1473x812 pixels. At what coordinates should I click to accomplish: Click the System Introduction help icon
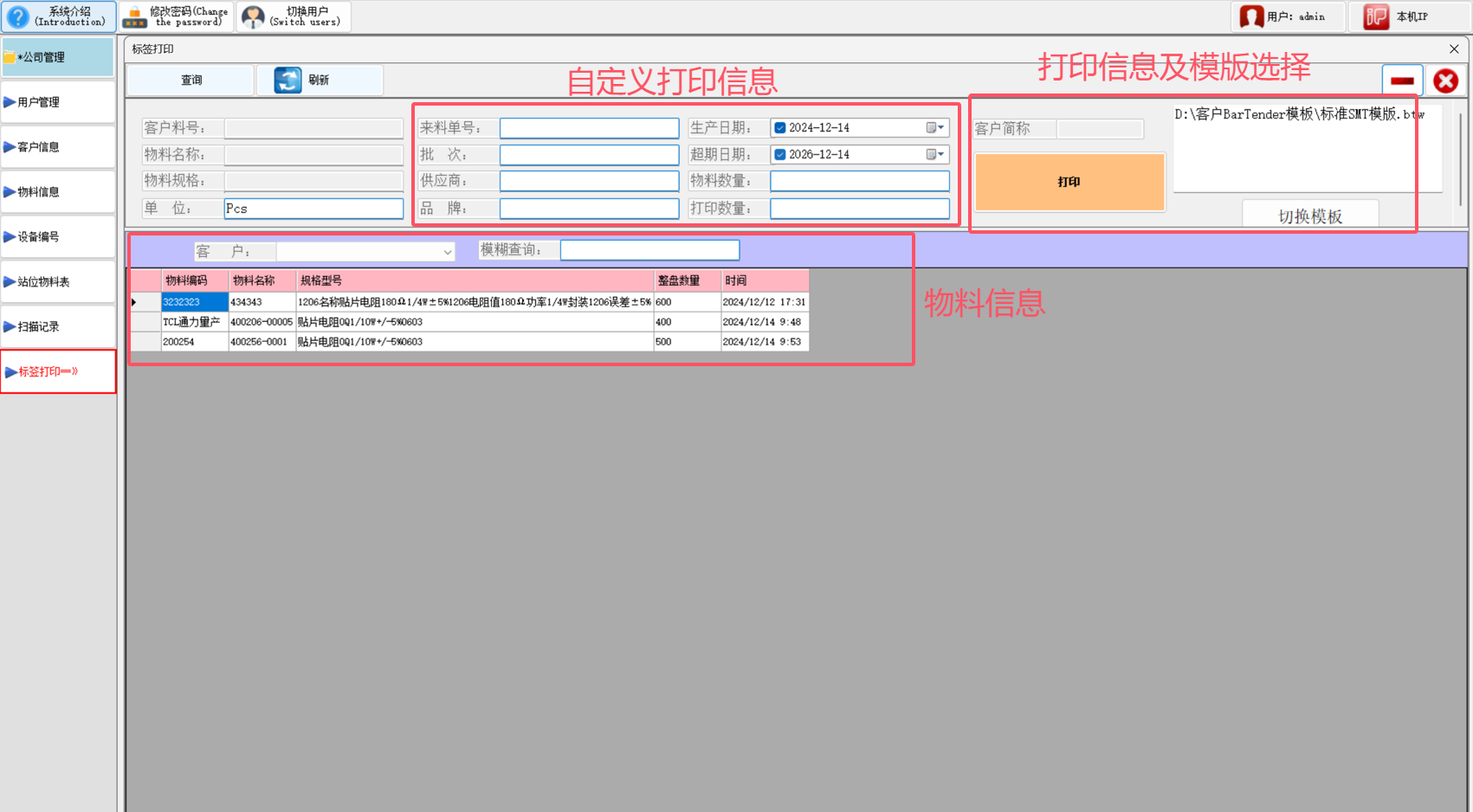click(x=18, y=16)
